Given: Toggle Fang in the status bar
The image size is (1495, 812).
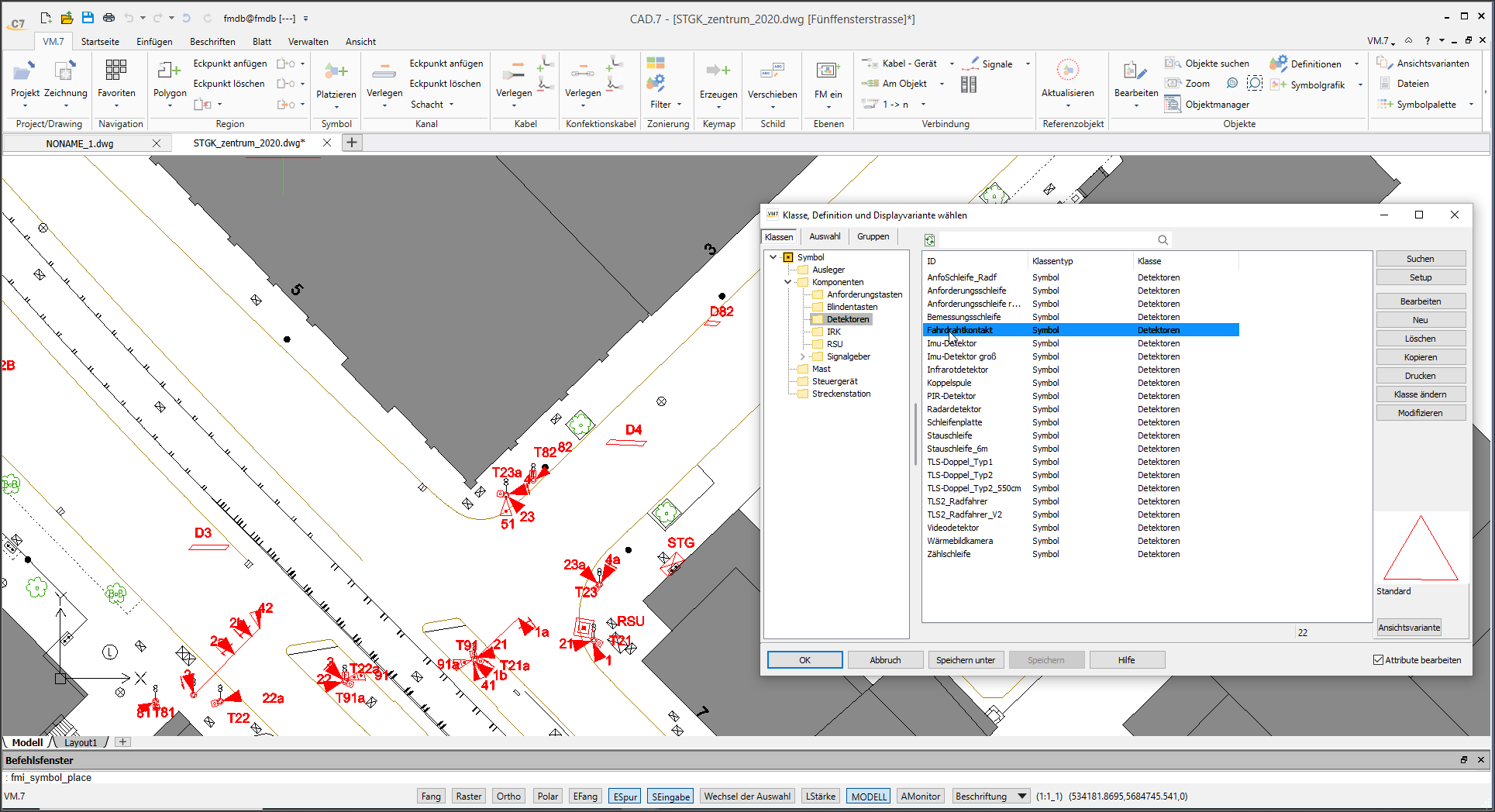Looking at the screenshot, I should click(431, 797).
